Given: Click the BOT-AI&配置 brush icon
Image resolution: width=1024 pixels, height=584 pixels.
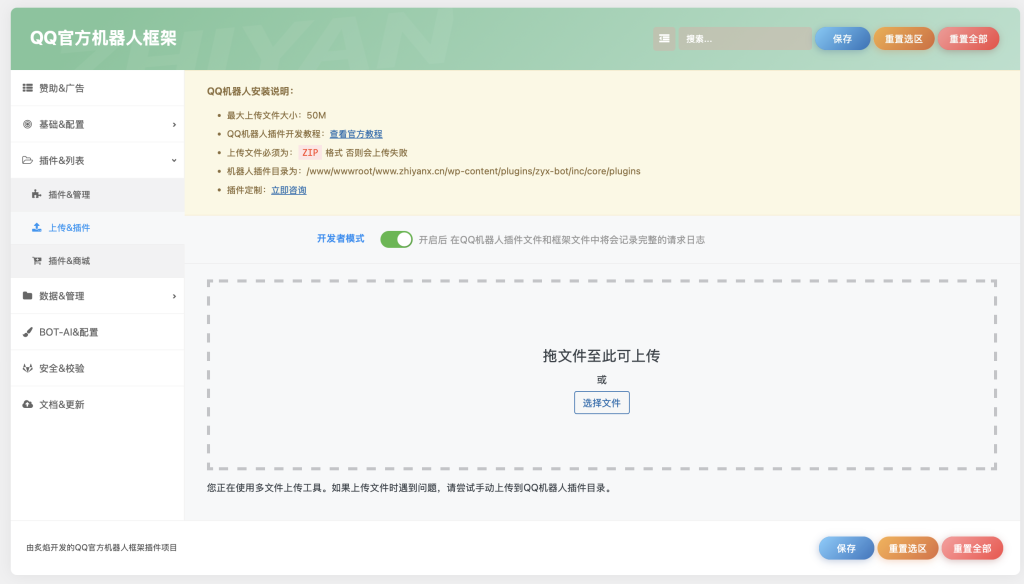Looking at the screenshot, I should pos(27,332).
